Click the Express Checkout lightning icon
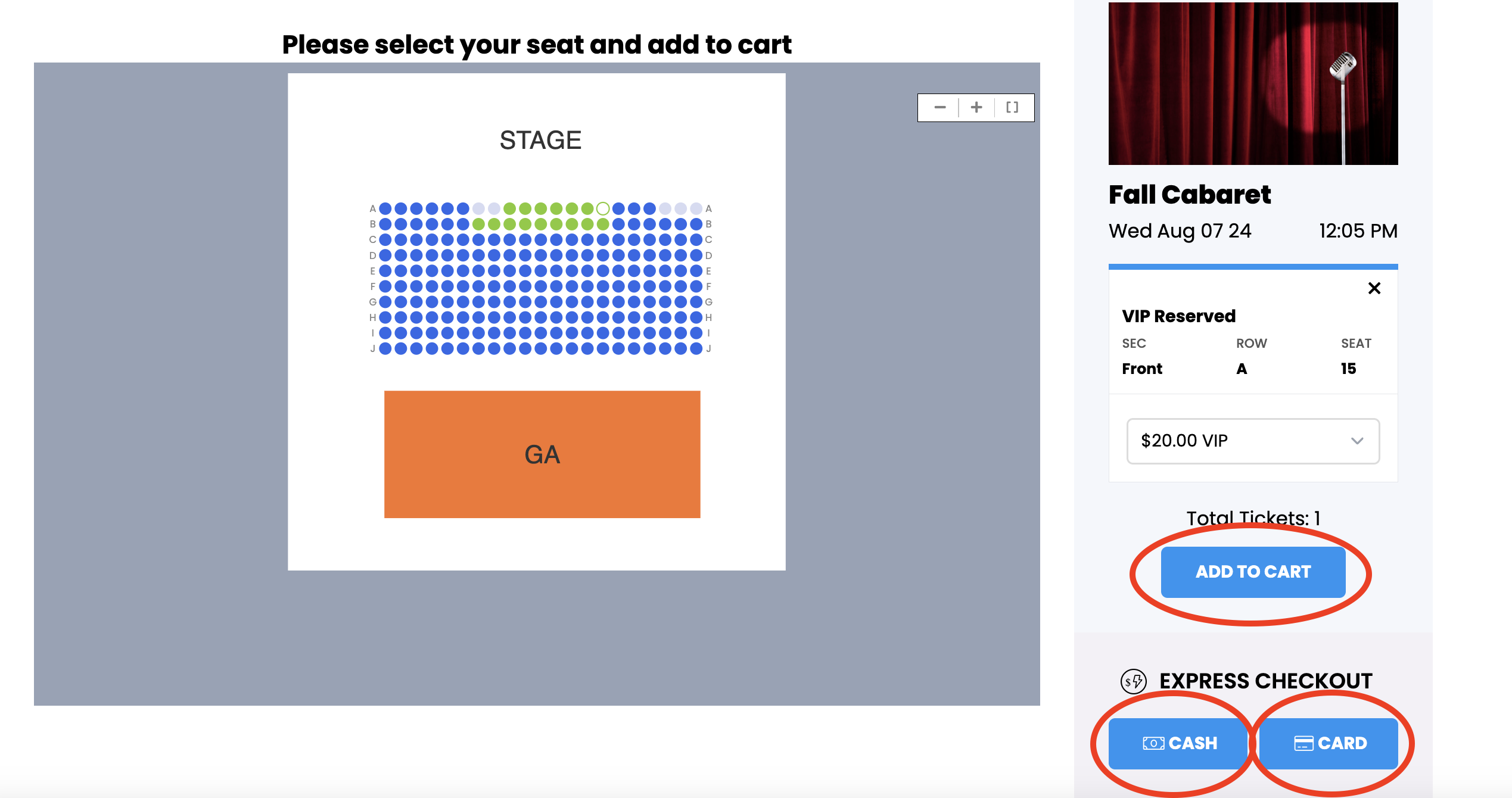1512x798 pixels. 1133,681
